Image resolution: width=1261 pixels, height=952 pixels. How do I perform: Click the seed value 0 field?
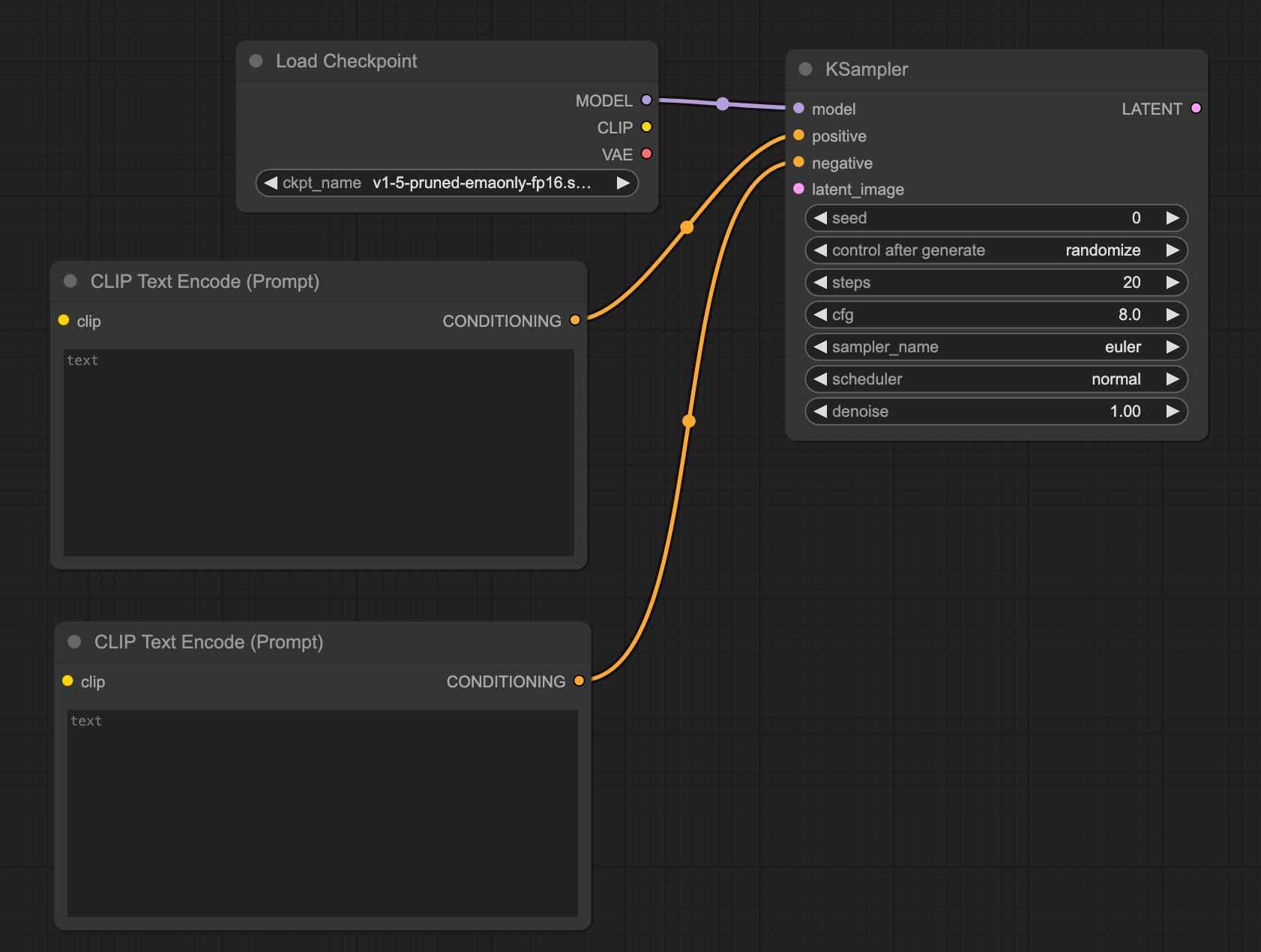(x=996, y=218)
